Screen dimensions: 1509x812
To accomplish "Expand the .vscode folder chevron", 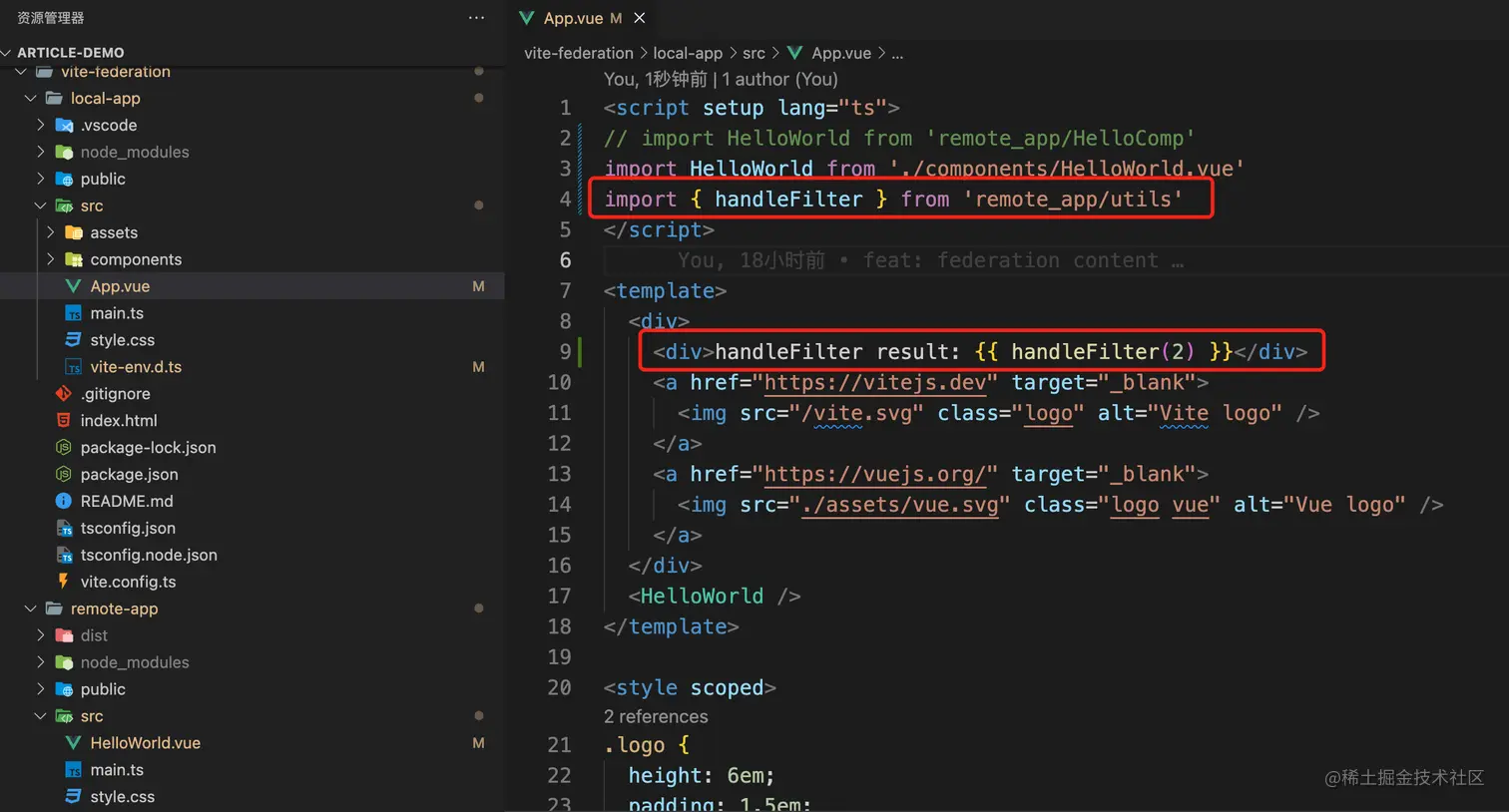I will click(40, 125).
